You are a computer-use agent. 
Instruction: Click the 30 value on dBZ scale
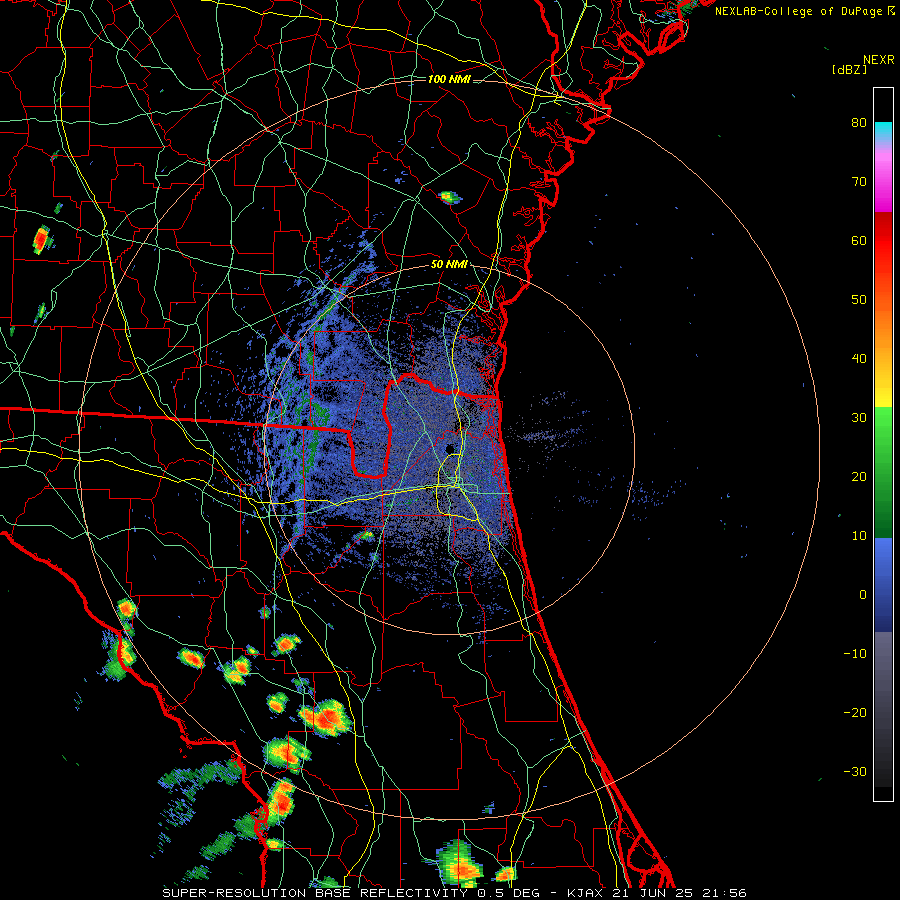click(x=859, y=418)
